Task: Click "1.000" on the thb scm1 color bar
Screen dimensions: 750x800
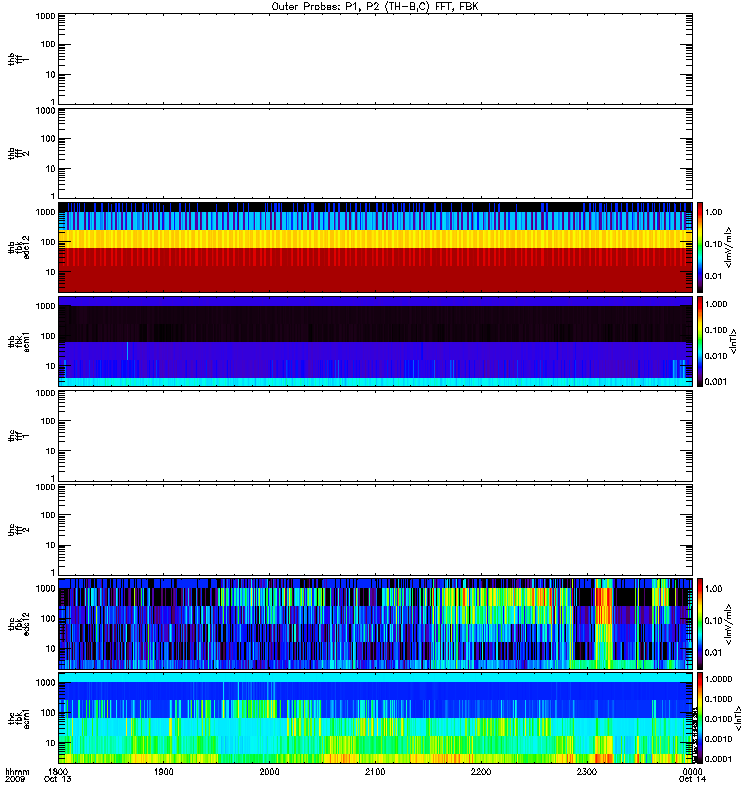Action: coord(716,304)
